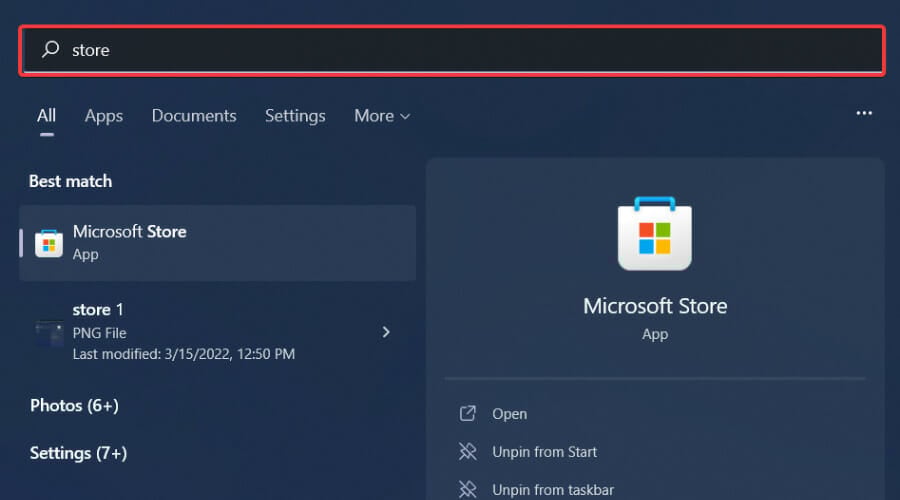The height and width of the screenshot is (500, 900).
Task: Open the three-dot options menu
Action: [x=864, y=114]
